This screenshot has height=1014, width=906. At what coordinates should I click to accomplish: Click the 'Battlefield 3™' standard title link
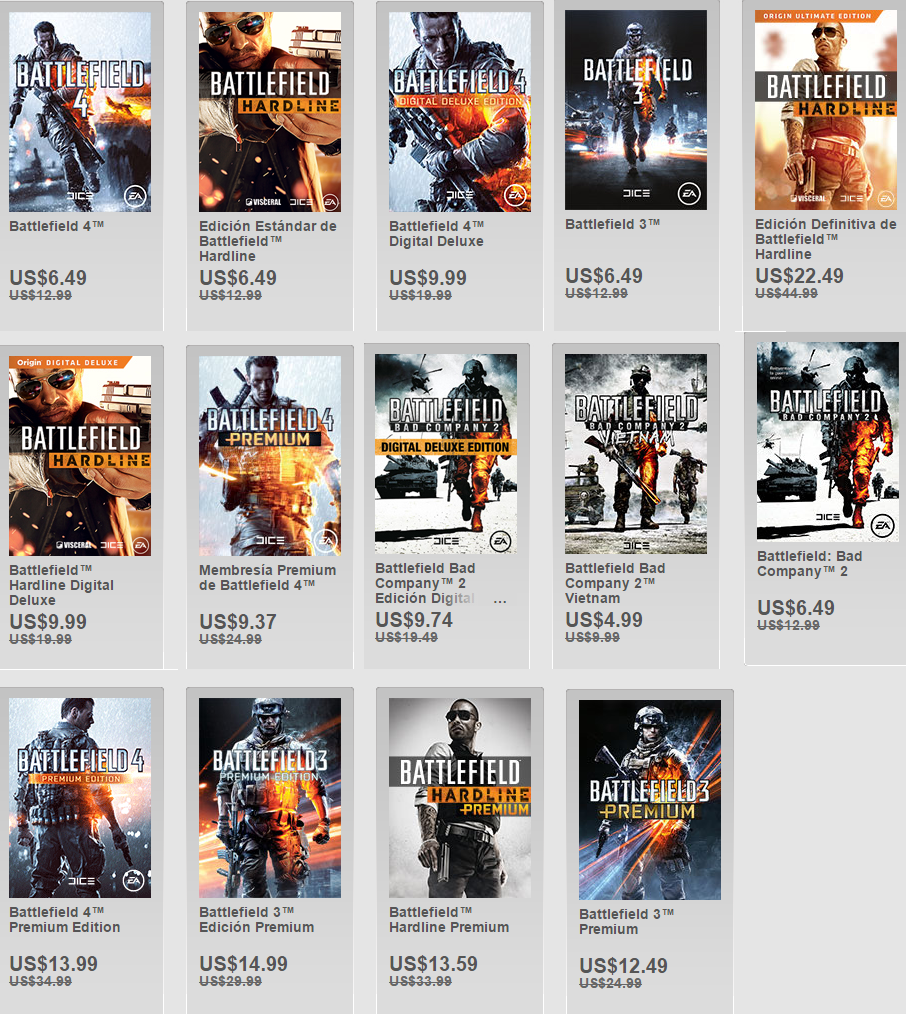pyautogui.click(x=612, y=224)
